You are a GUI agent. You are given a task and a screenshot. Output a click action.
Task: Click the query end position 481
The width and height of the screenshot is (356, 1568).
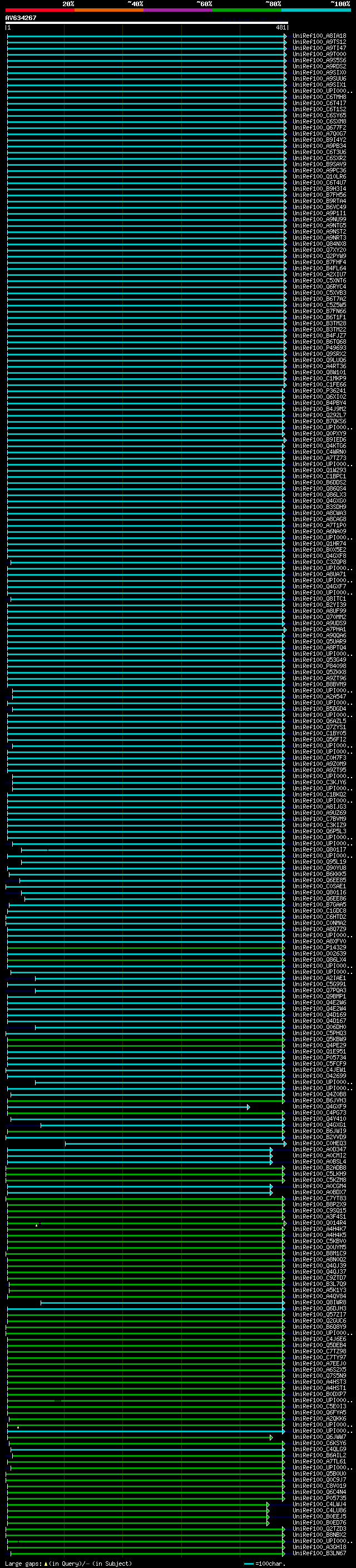point(280,27)
